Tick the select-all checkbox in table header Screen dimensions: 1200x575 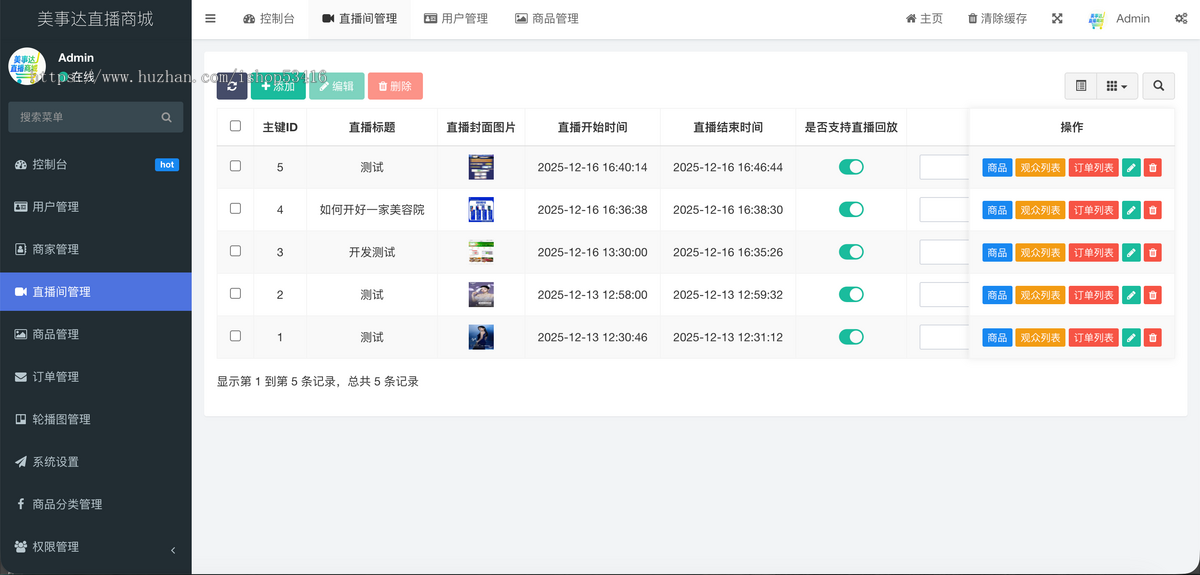coord(236,126)
